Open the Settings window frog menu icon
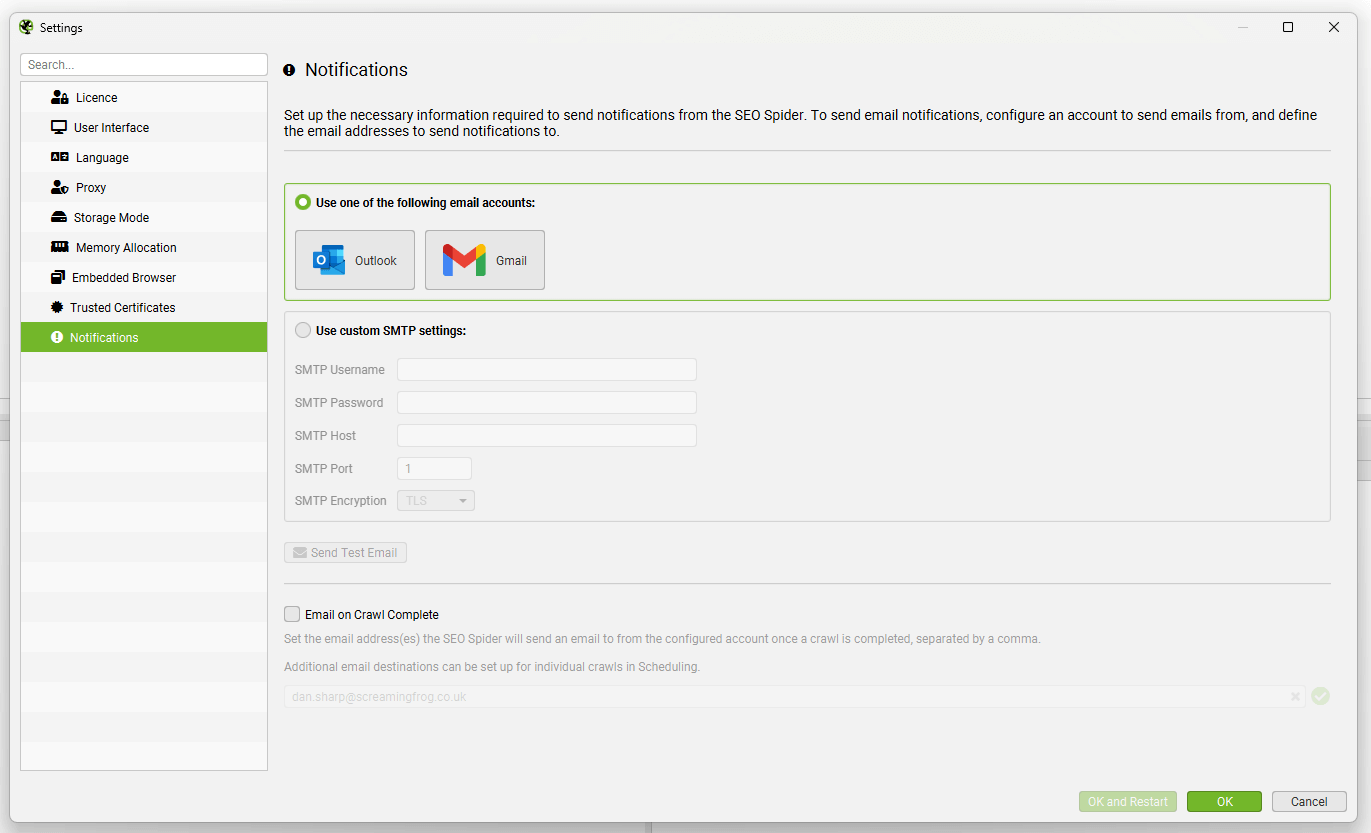Screen dimensions: 1371x833 [x=24, y=27]
